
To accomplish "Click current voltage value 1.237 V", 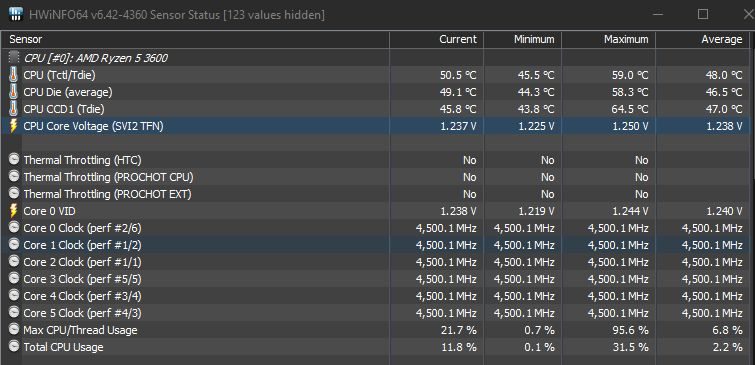I will [458, 126].
